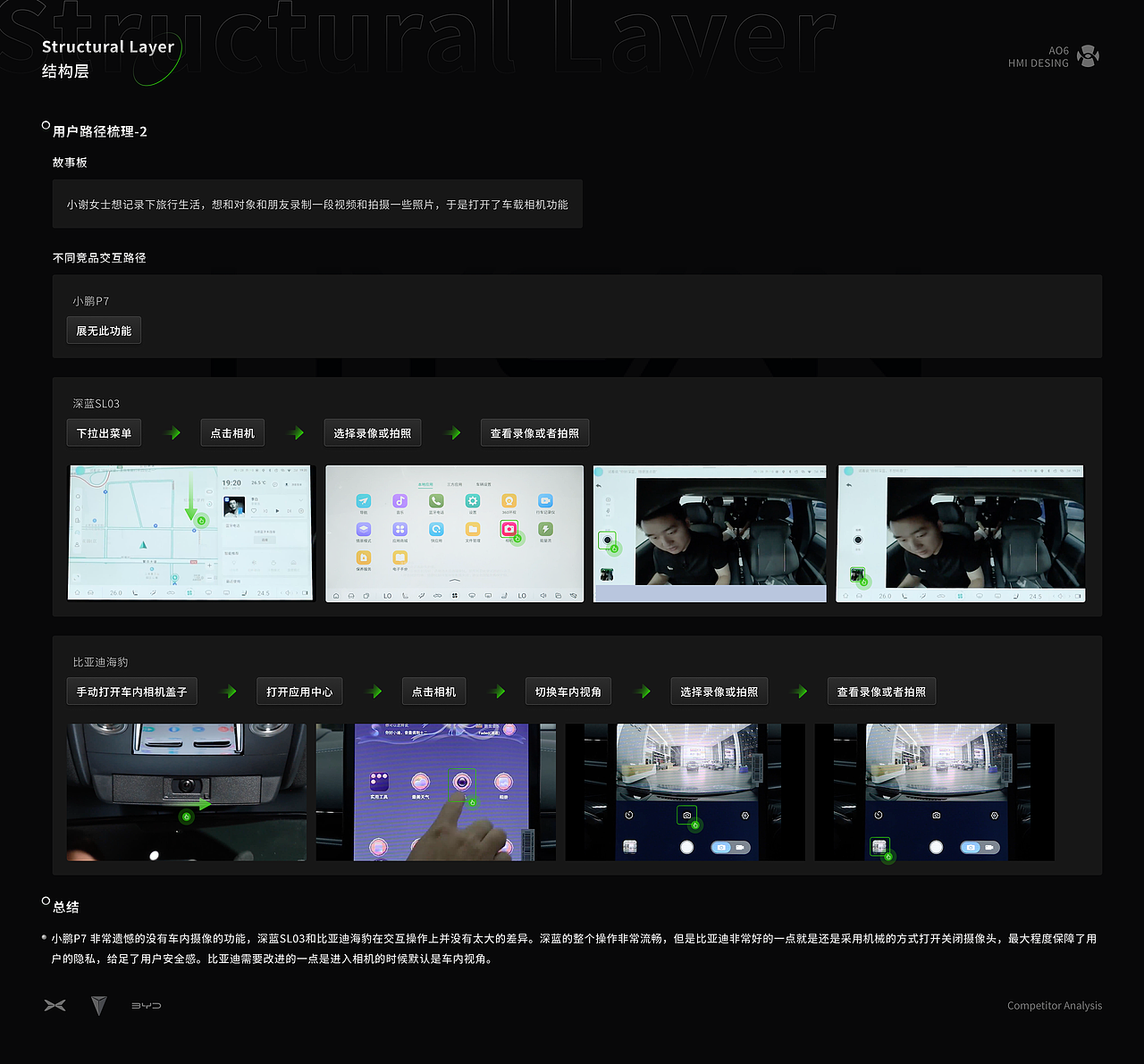Click the 切换车内视角 step box
Image resolution: width=1144 pixels, height=1064 pixels.
tap(568, 691)
